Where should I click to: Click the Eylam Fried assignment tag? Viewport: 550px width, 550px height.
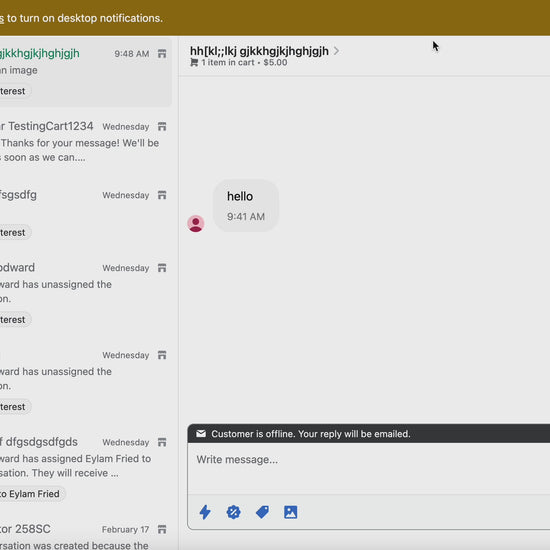(x=32, y=494)
